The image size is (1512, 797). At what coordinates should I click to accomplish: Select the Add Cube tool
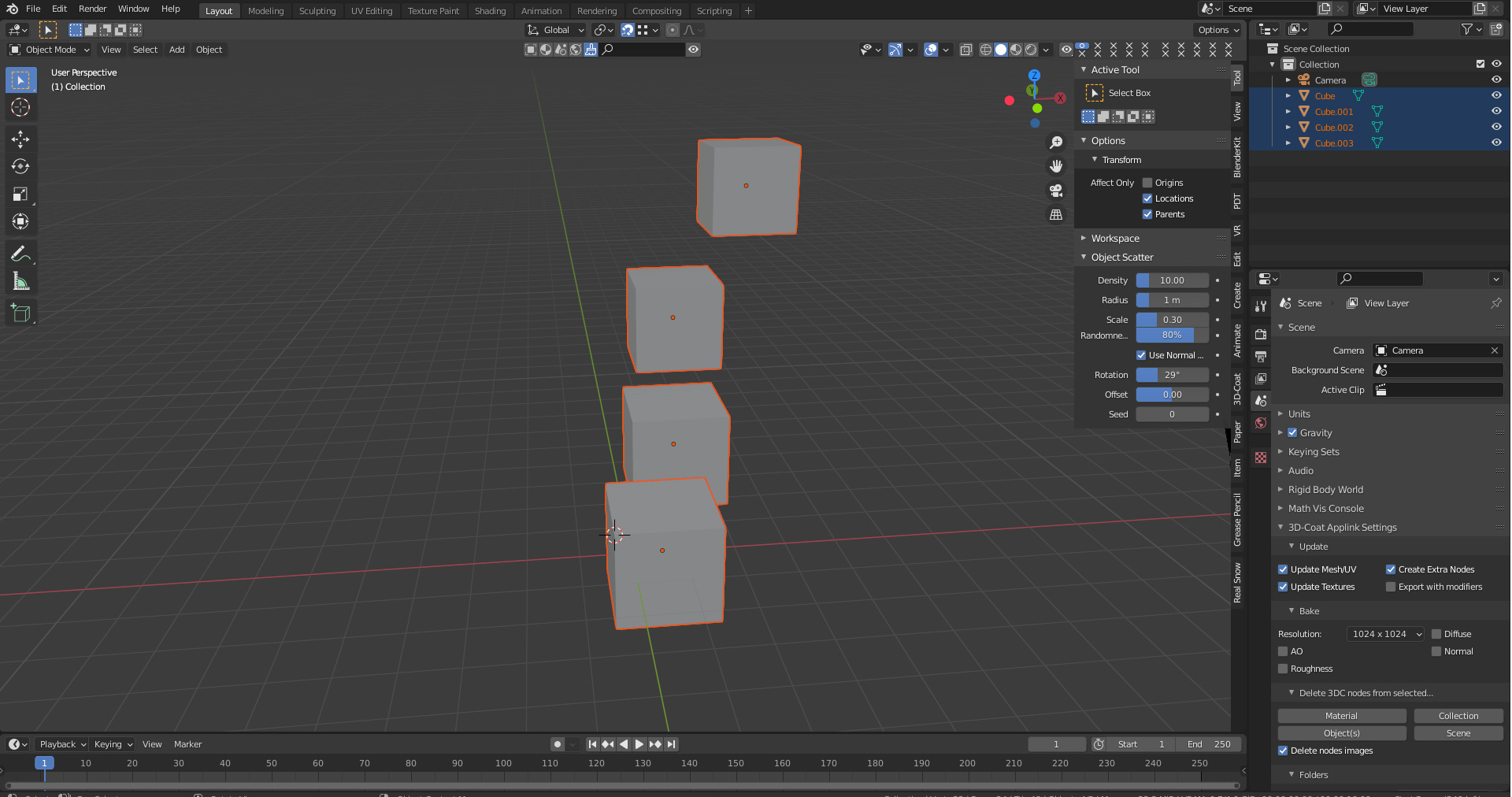(x=20, y=313)
